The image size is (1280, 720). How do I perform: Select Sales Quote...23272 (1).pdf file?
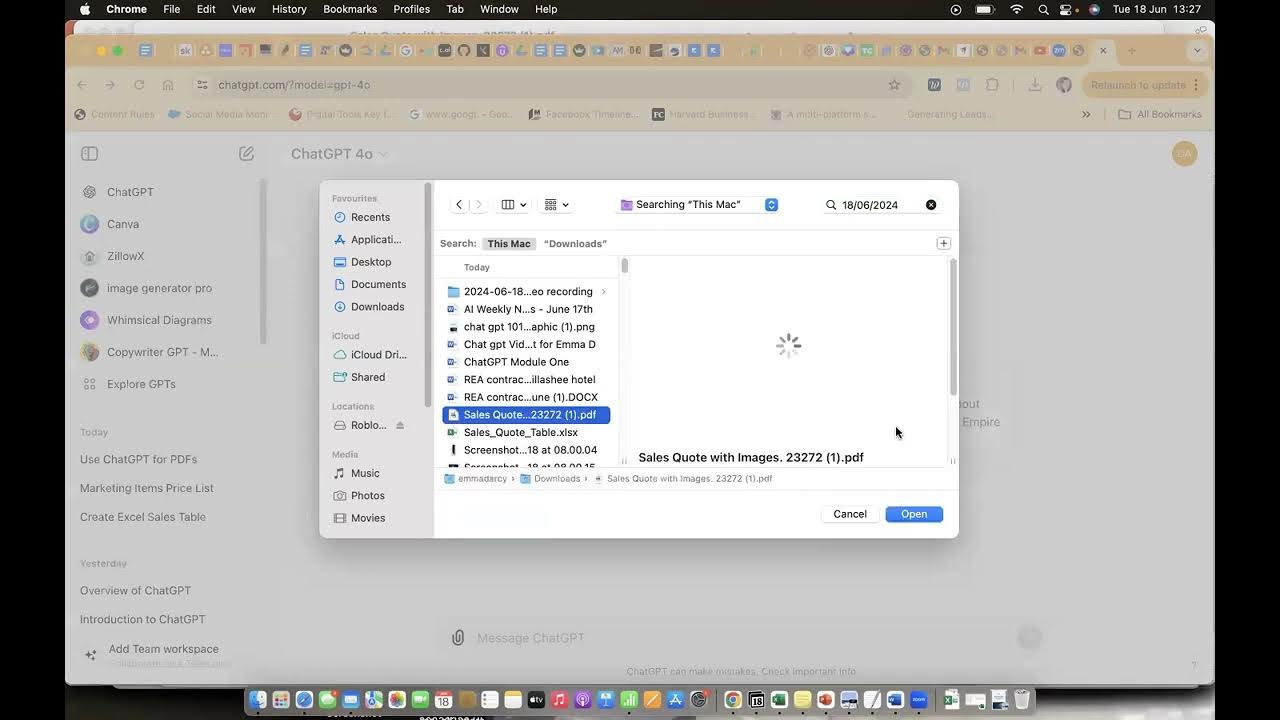527,415
